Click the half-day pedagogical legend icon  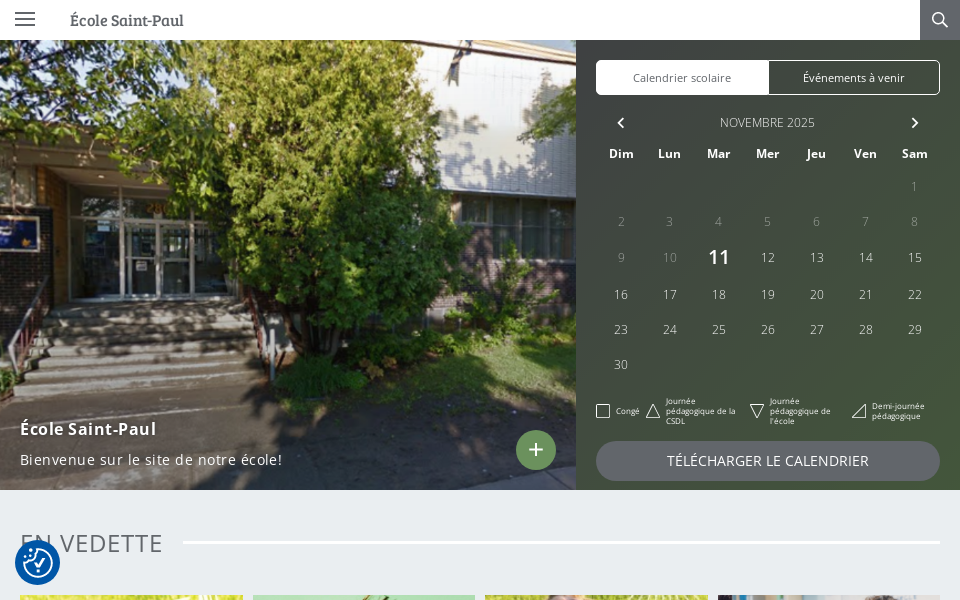pyautogui.click(x=859, y=411)
